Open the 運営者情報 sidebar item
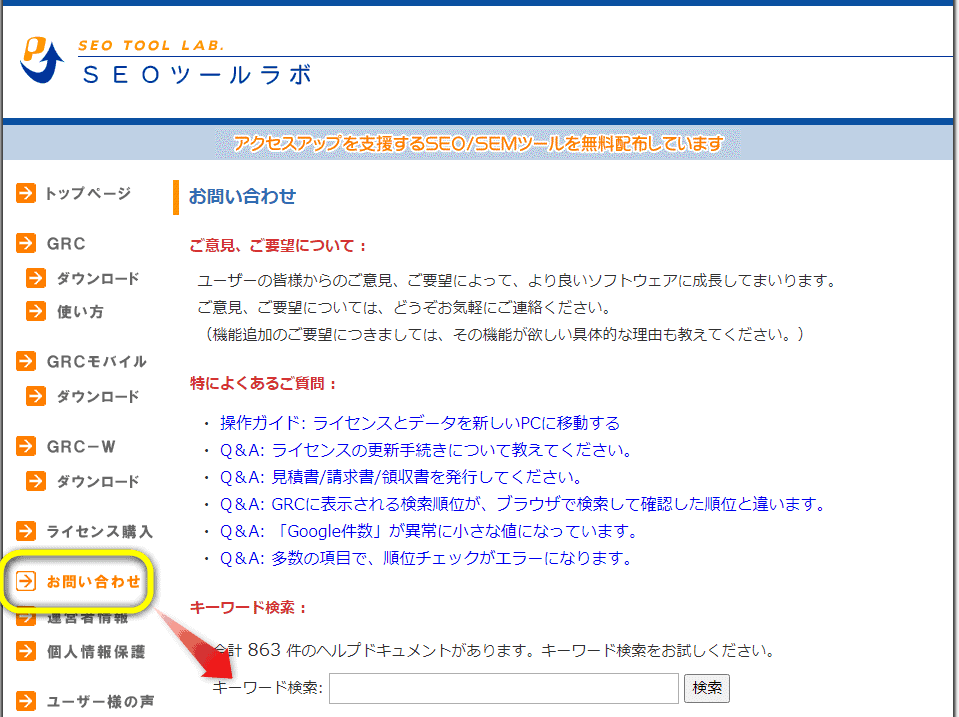The width and height of the screenshot is (959, 717). 87,619
